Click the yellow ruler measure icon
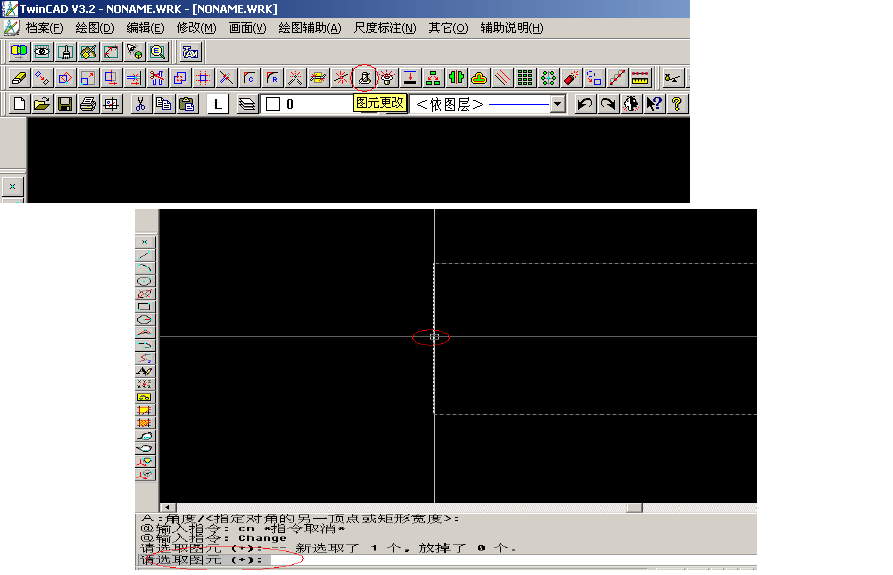893x575 pixels. pyautogui.click(x=640, y=77)
